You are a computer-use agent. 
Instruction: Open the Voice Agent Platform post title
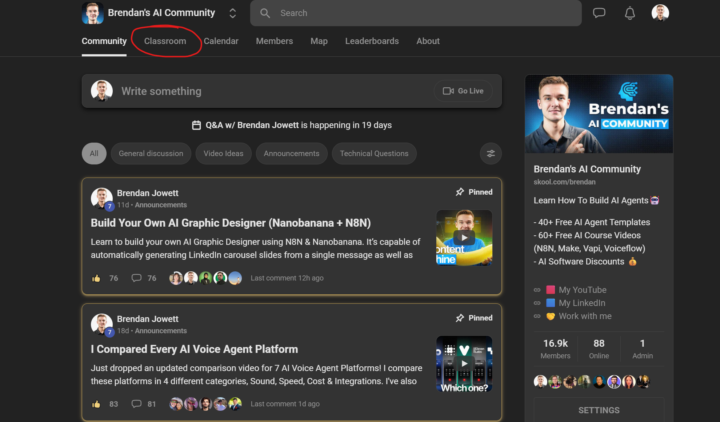(x=194, y=349)
